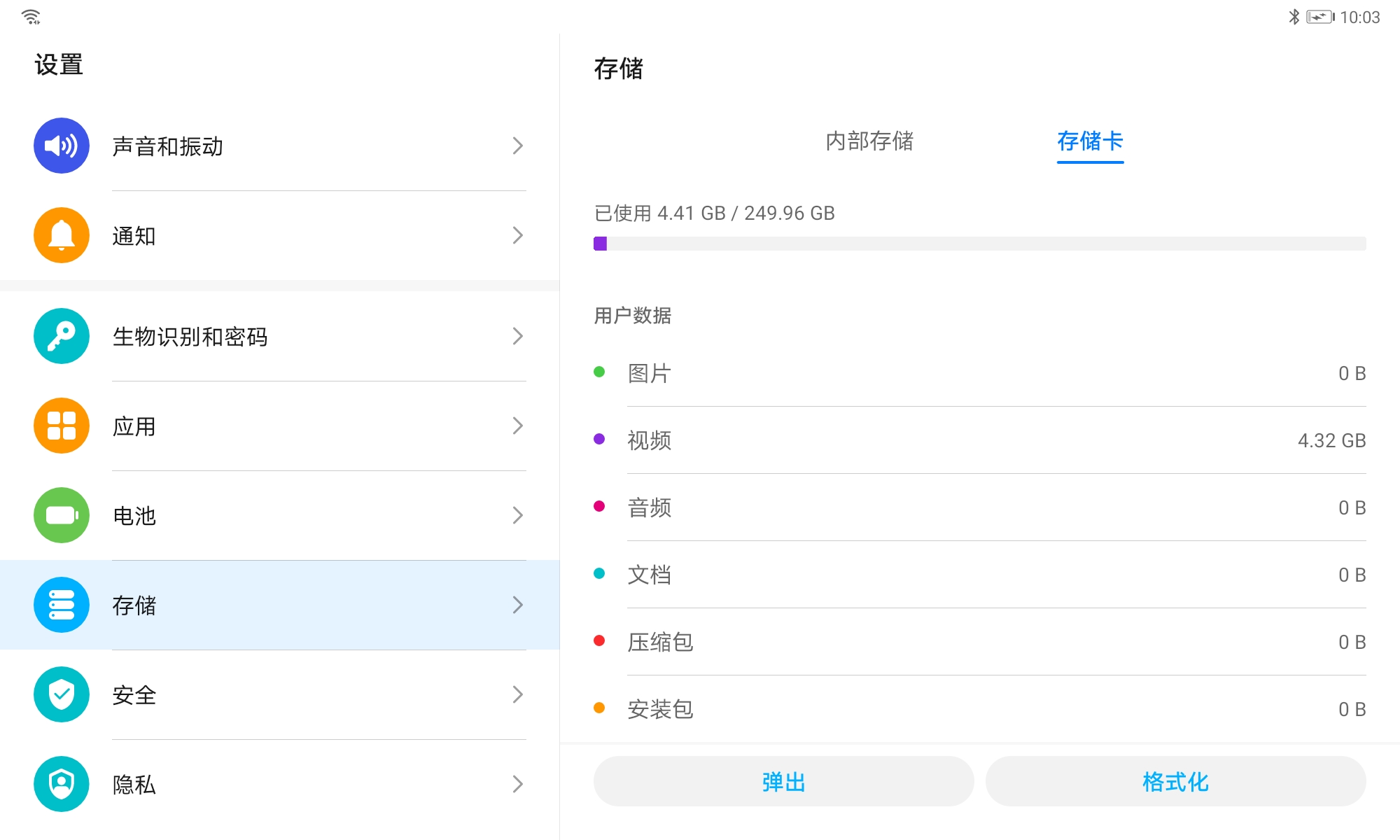Viewport: 1400px width, 840px height.
Task: Open the 电池 row arrow
Action: click(x=517, y=515)
